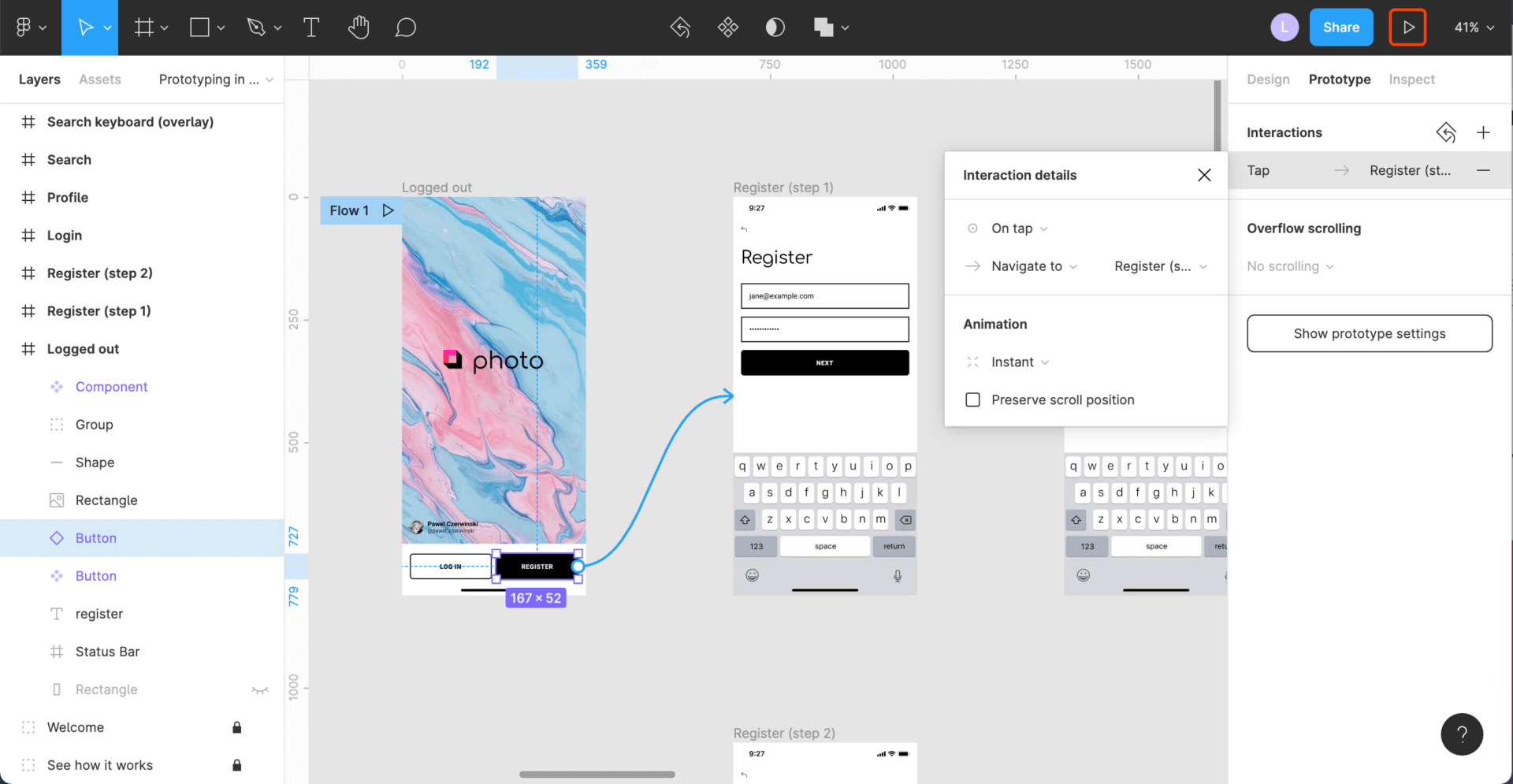The width and height of the screenshot is (1513, 784).
Task: Open the Assets tab
Action: (x=100, y=79)
